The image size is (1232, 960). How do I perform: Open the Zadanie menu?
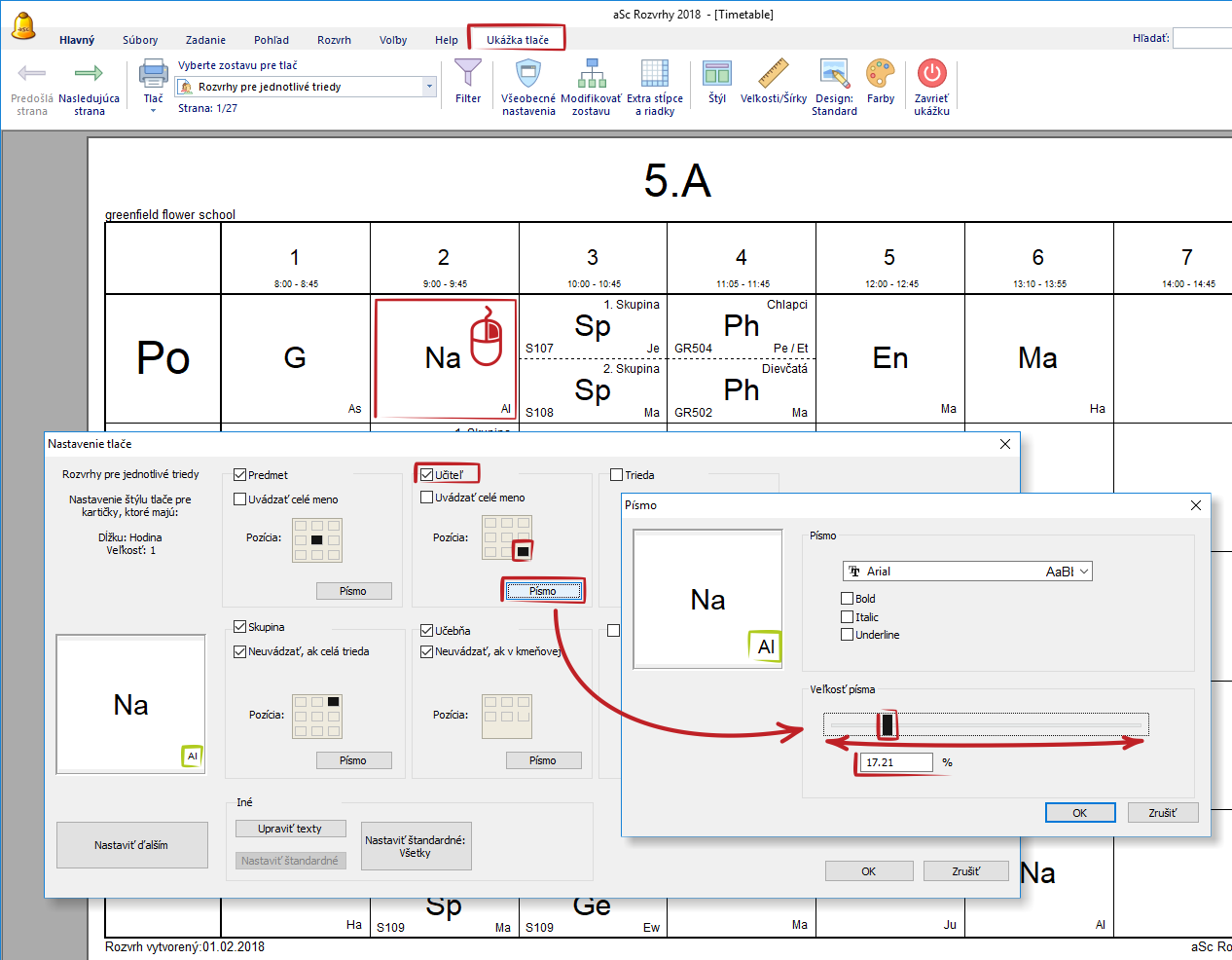click(x=205, y=40)
